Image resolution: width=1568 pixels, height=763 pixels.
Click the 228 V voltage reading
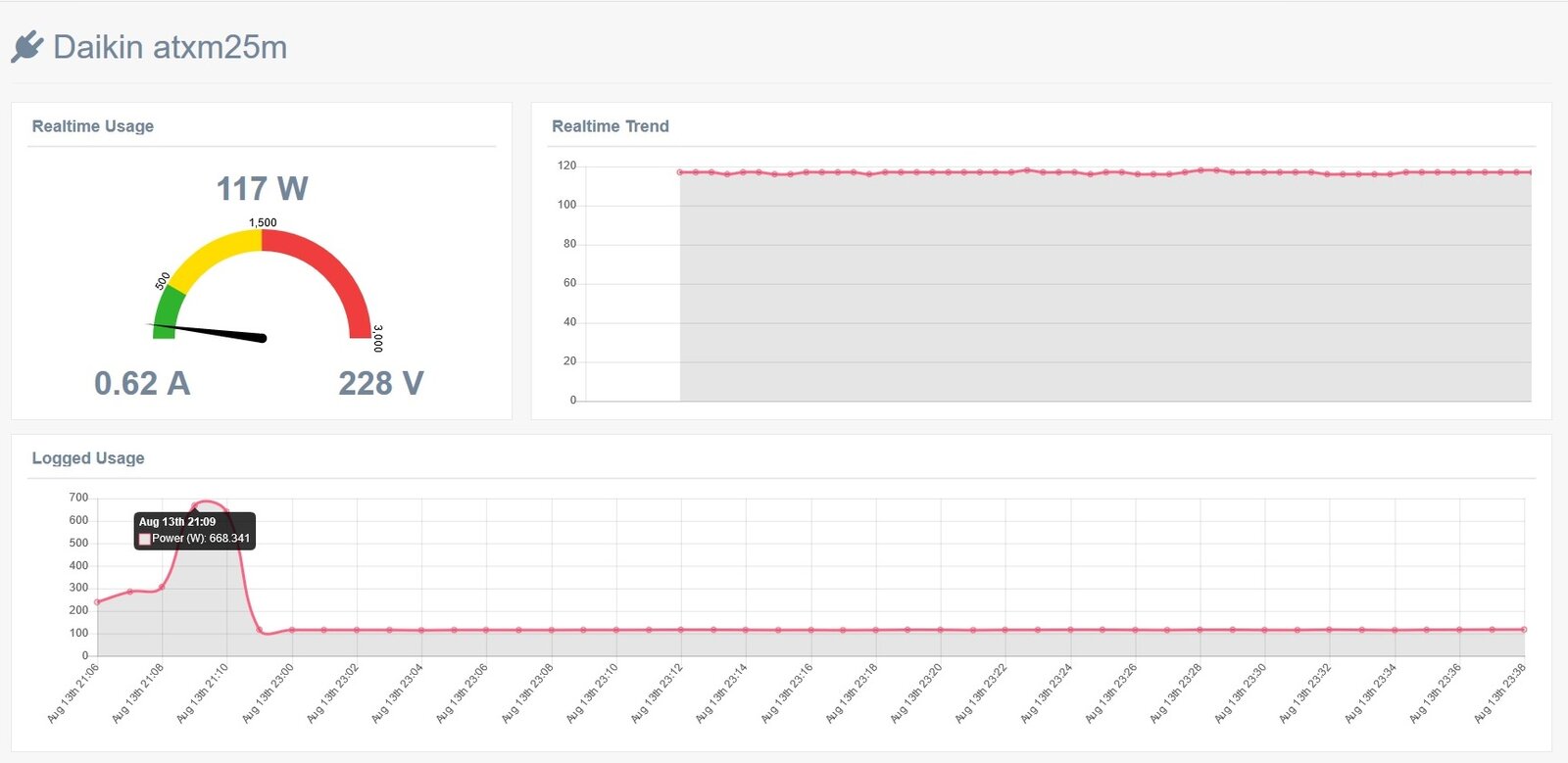click(x=381, y=383)
